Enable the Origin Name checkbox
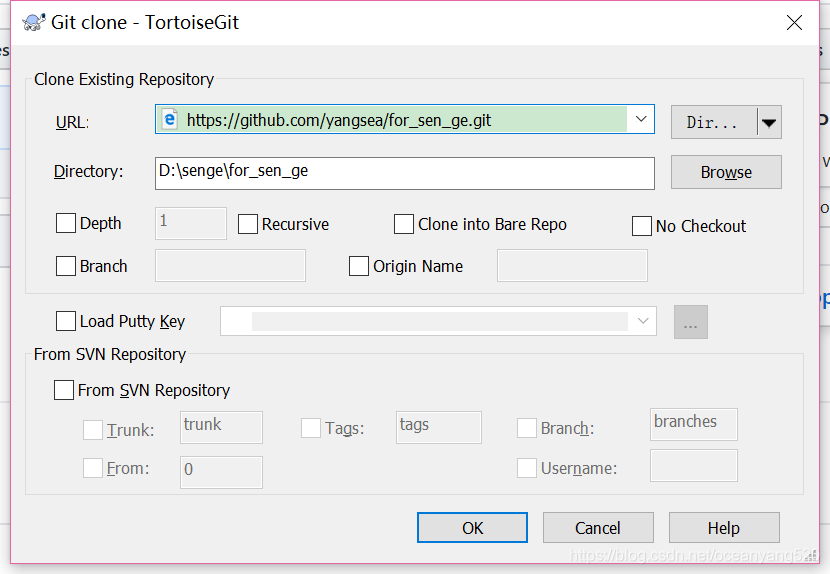The image size is (830, 574). click(359, 266)
